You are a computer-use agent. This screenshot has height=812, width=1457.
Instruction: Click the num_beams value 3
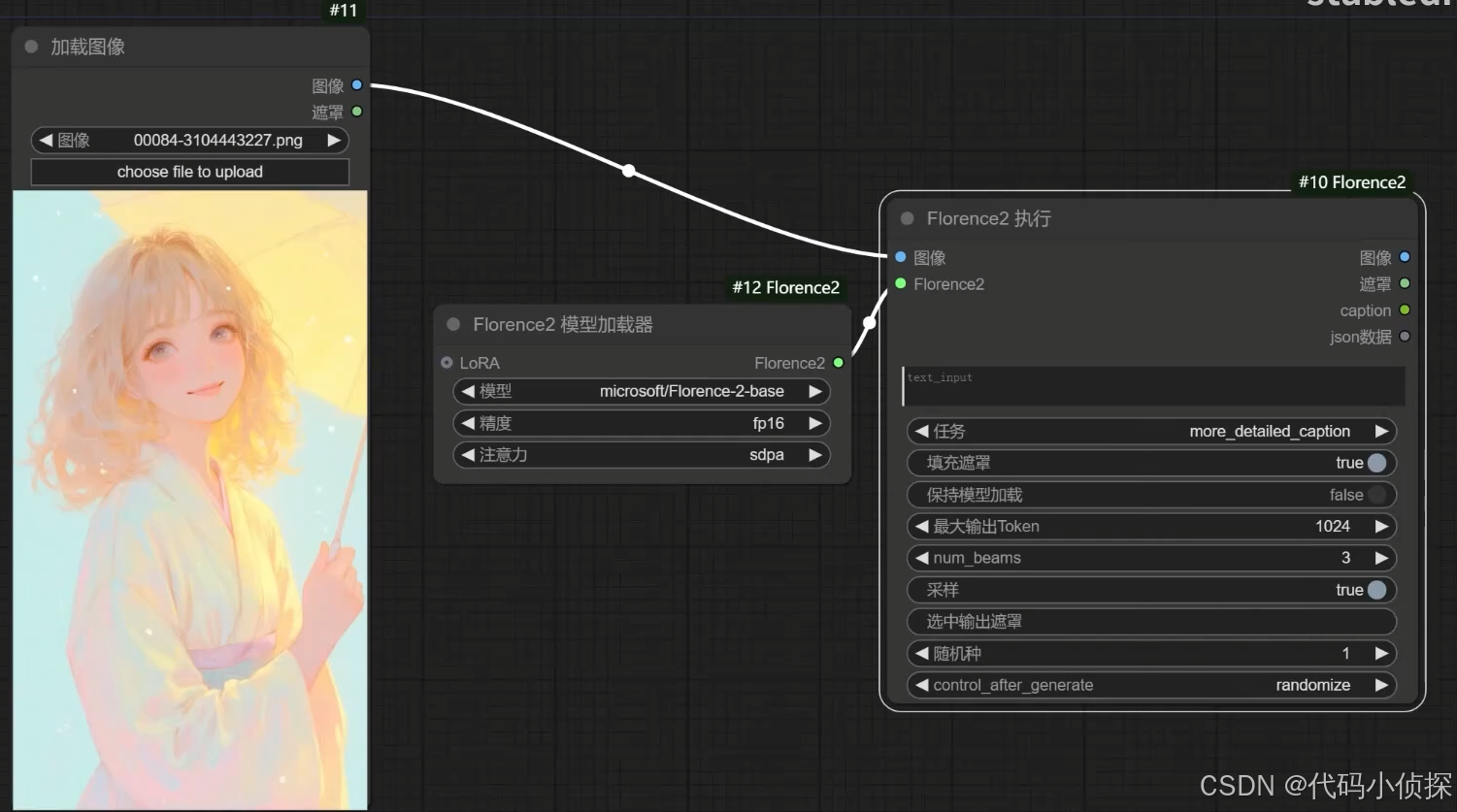pyautogui.click(x=1345, y=558)
